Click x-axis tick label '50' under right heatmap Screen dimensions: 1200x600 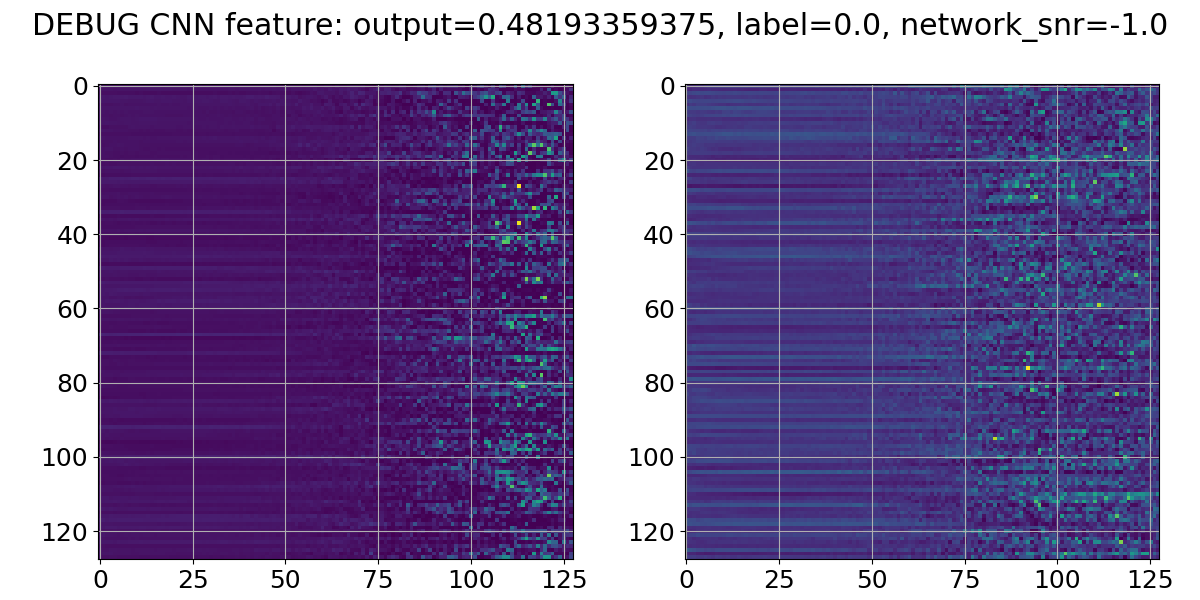pyautogui.click(x=872, y=579)
